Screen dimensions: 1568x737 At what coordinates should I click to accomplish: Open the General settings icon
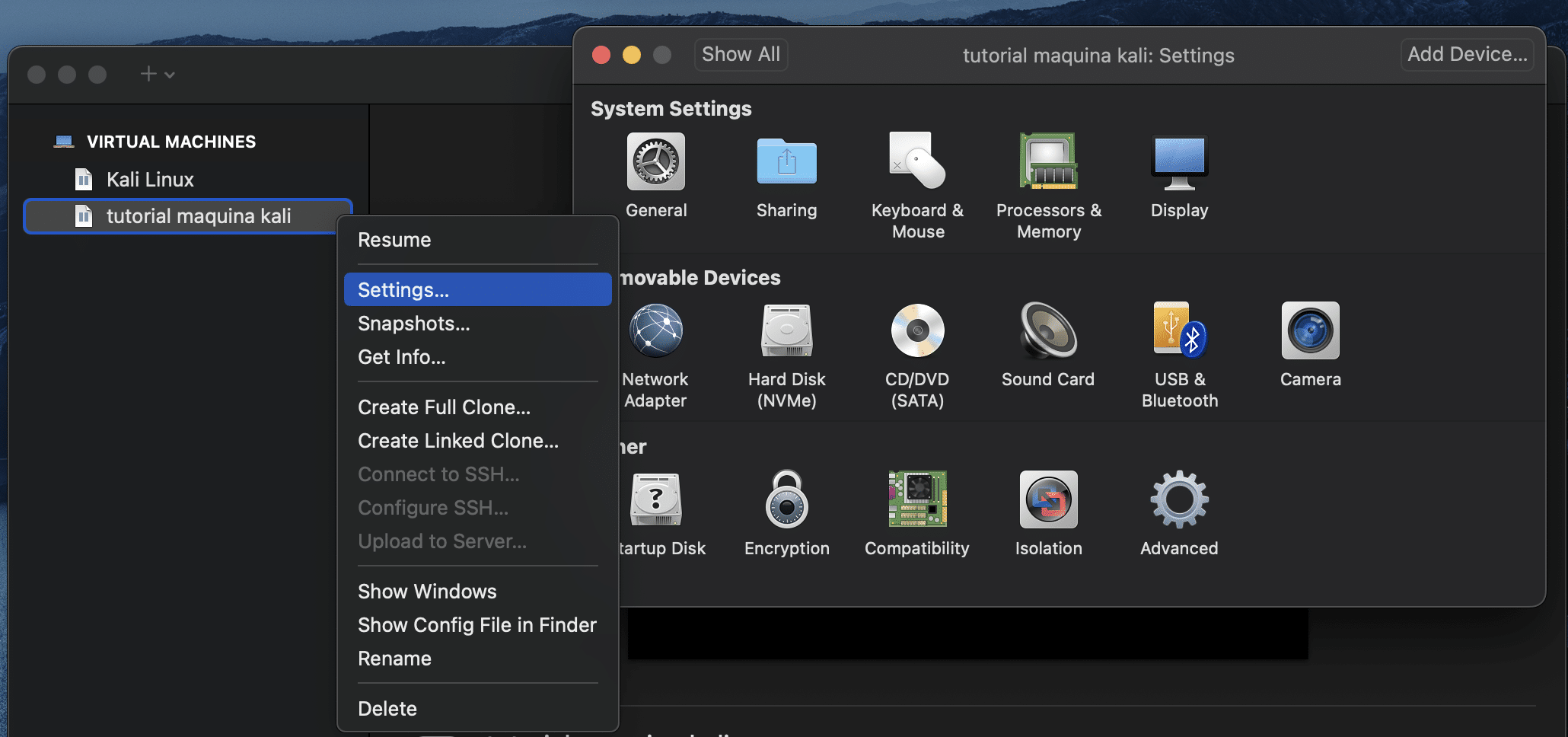655,162
